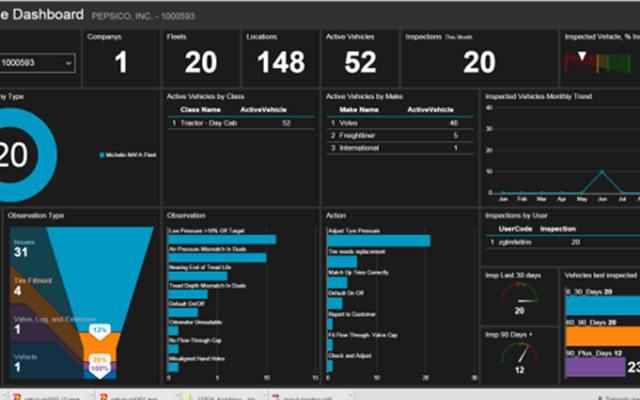This screenshot has height=400, width=640.
Task: Select the Default On Off action bar
Action: coord(335,303)
